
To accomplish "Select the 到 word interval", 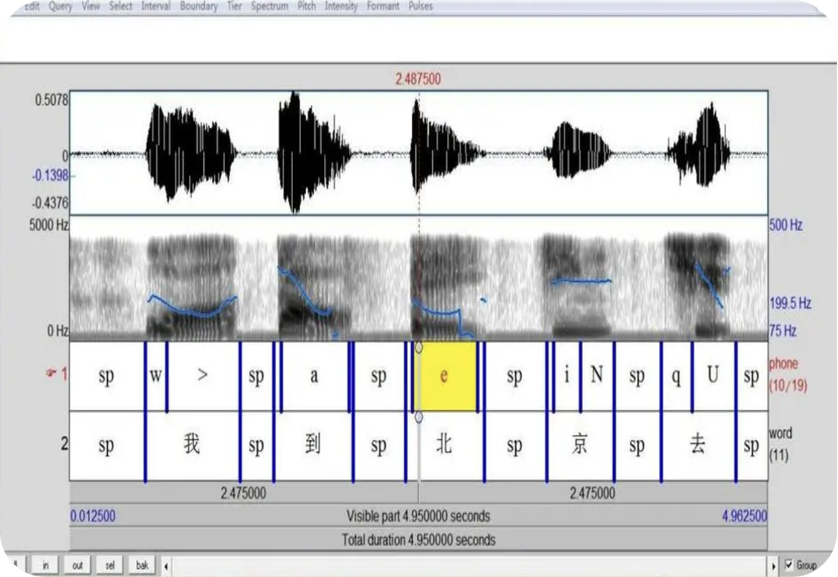I will tap(313, 445).
